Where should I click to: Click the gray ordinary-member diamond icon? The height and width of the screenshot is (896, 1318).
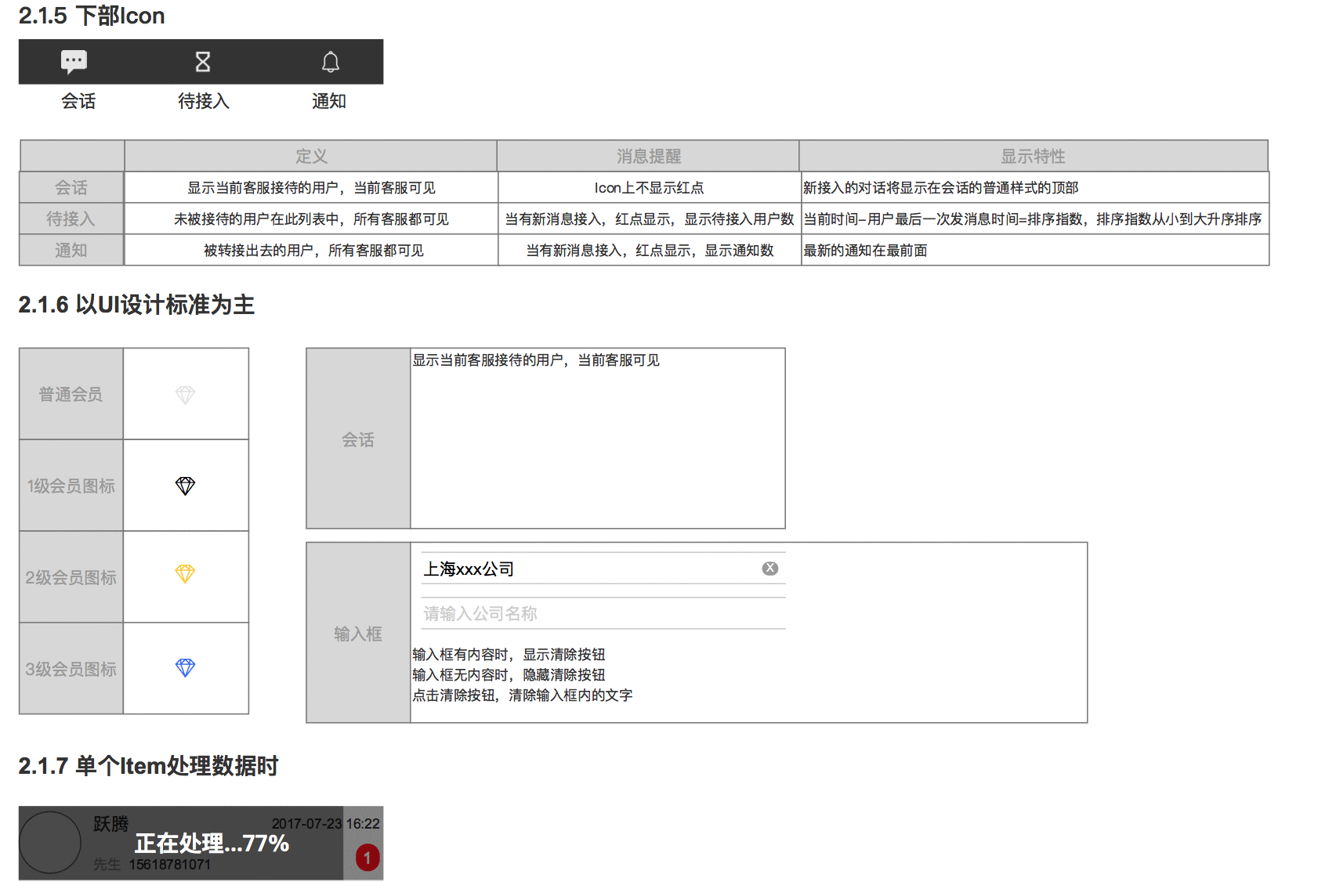coord(185,395)
